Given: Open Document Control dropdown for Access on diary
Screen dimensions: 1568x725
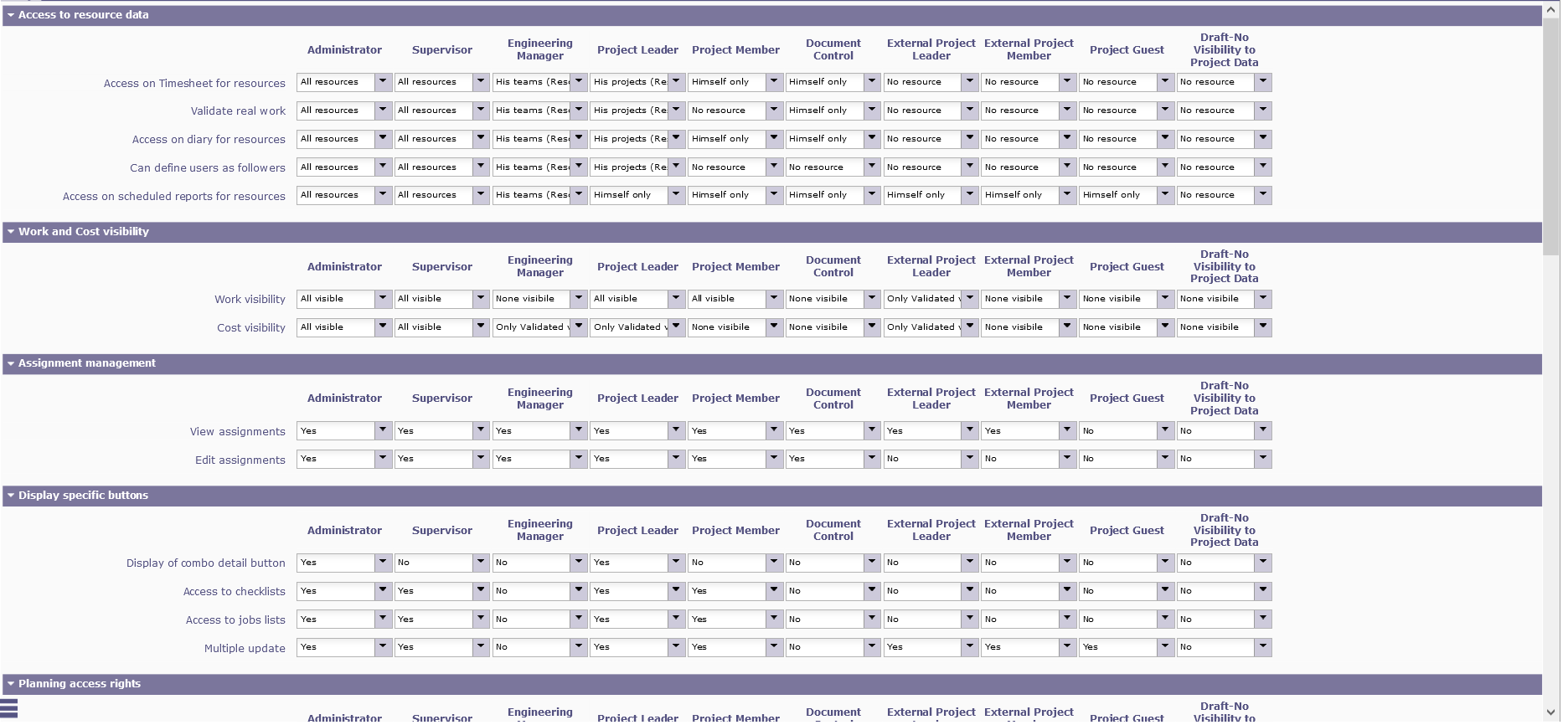Looking at the screenshot, I should point(872,139).
